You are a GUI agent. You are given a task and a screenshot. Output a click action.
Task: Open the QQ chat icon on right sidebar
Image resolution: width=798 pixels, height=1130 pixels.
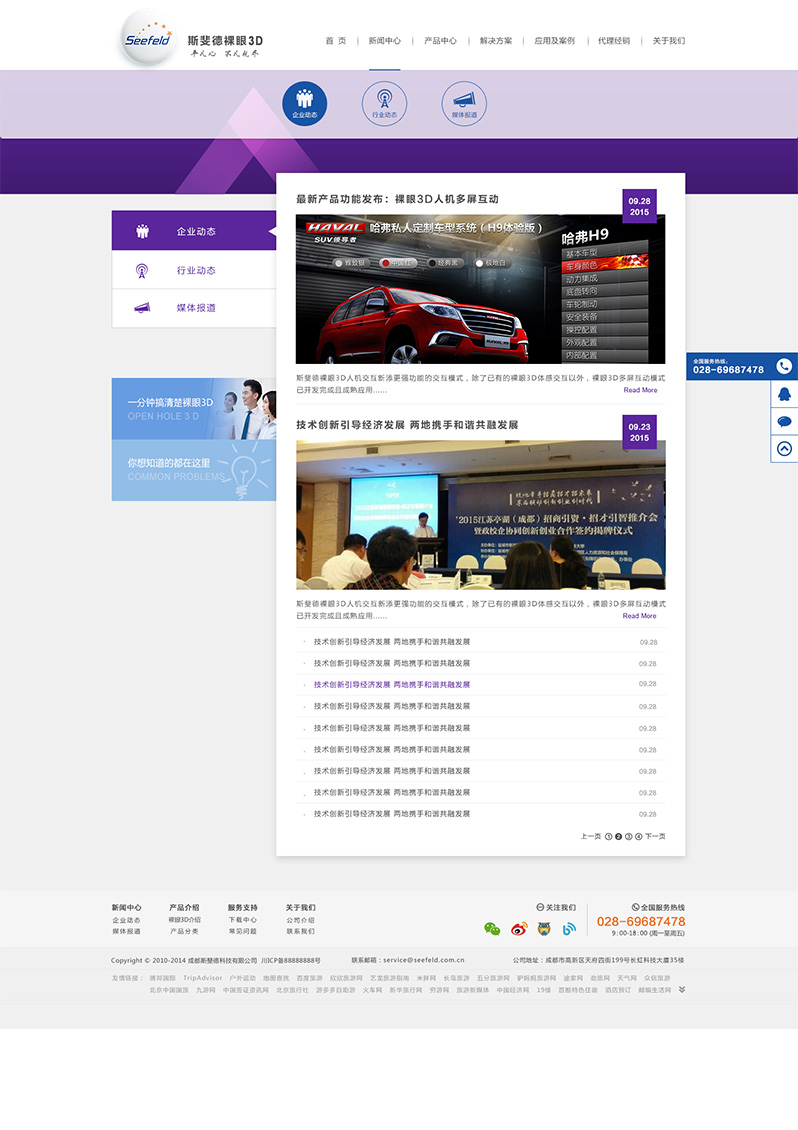tap(784, 394)
